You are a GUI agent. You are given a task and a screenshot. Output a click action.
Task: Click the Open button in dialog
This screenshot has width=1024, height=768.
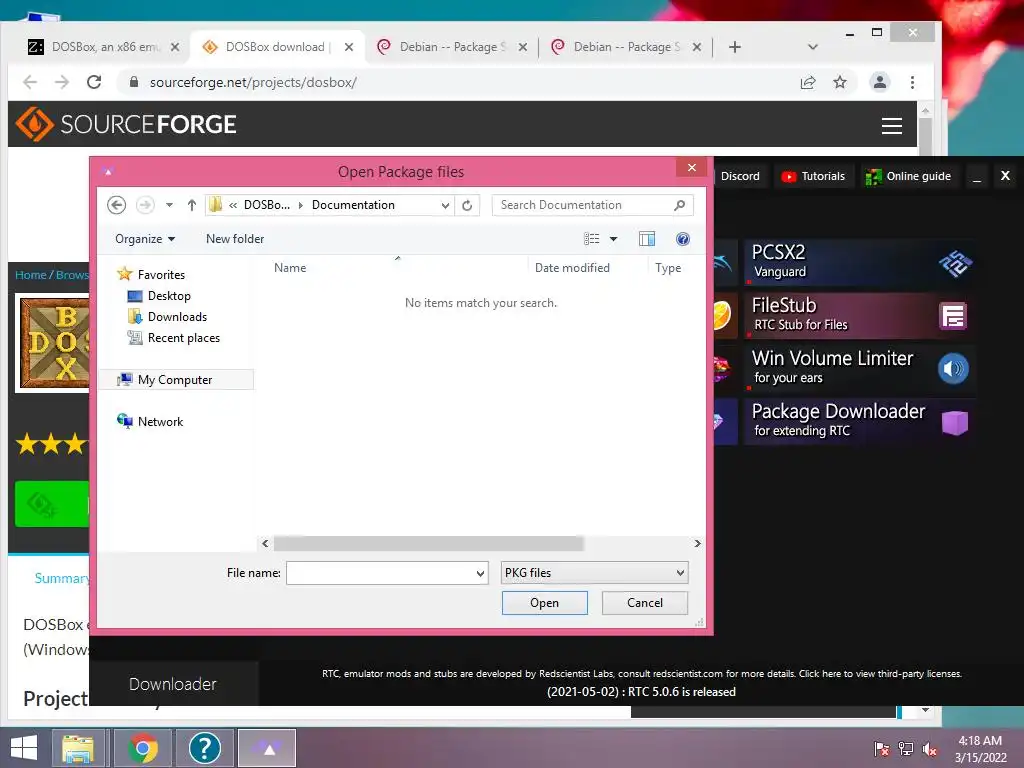545,603
